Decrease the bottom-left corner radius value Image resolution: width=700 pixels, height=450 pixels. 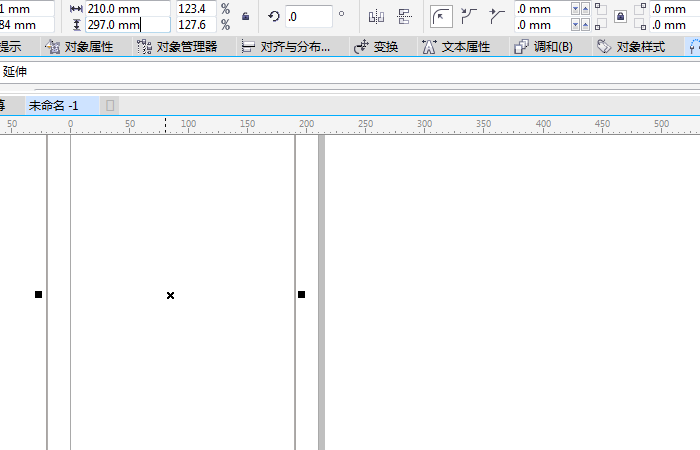pyautogui.click(x=575, y=25)
